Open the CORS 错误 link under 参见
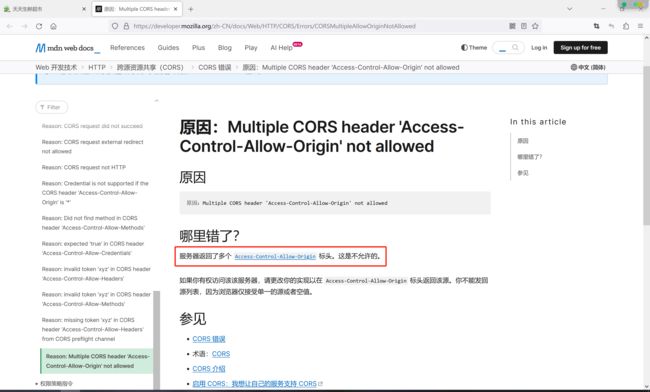This screenshot has width=650, height=392. (209, 339)
